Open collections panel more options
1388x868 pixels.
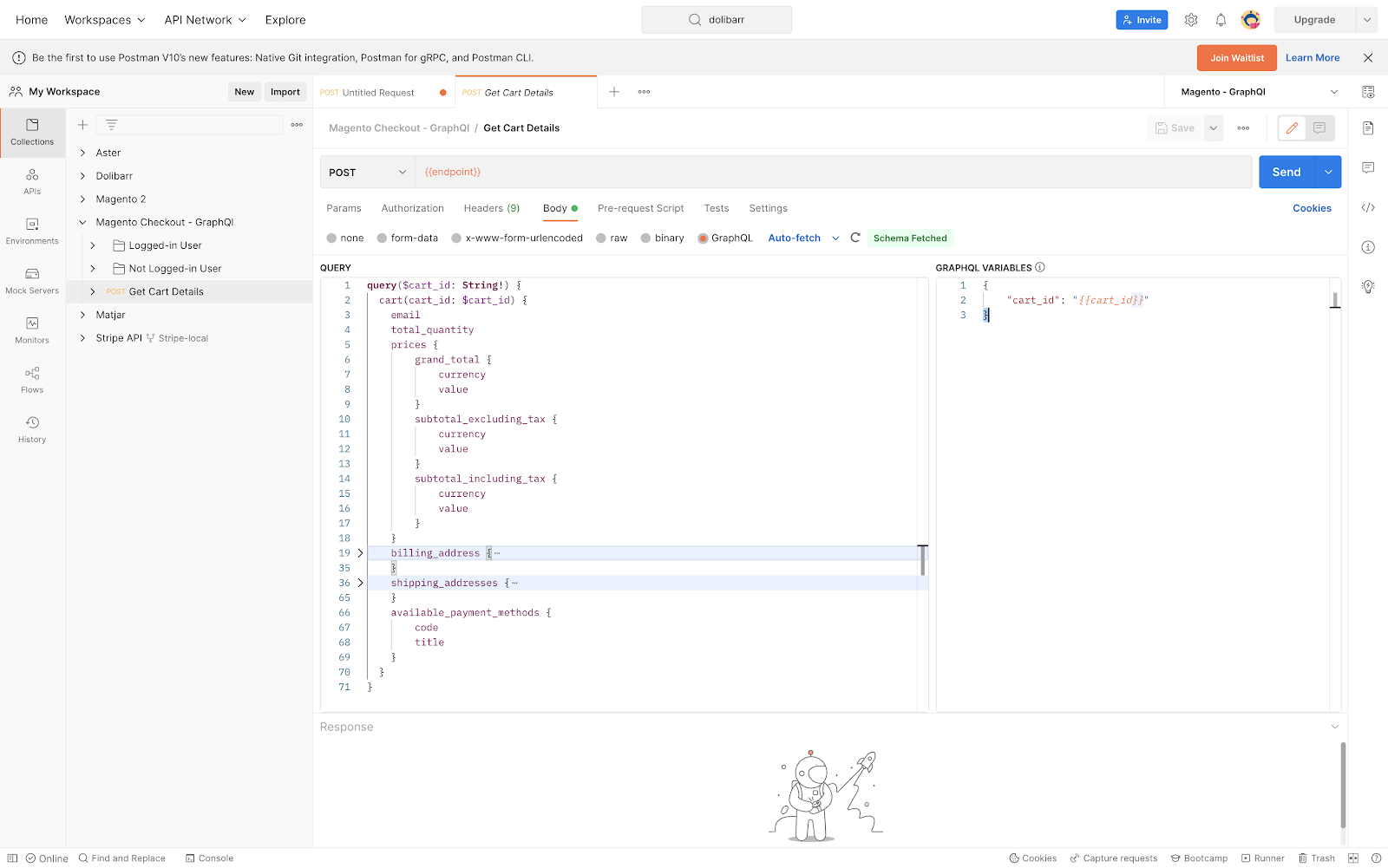pos(297,125)
